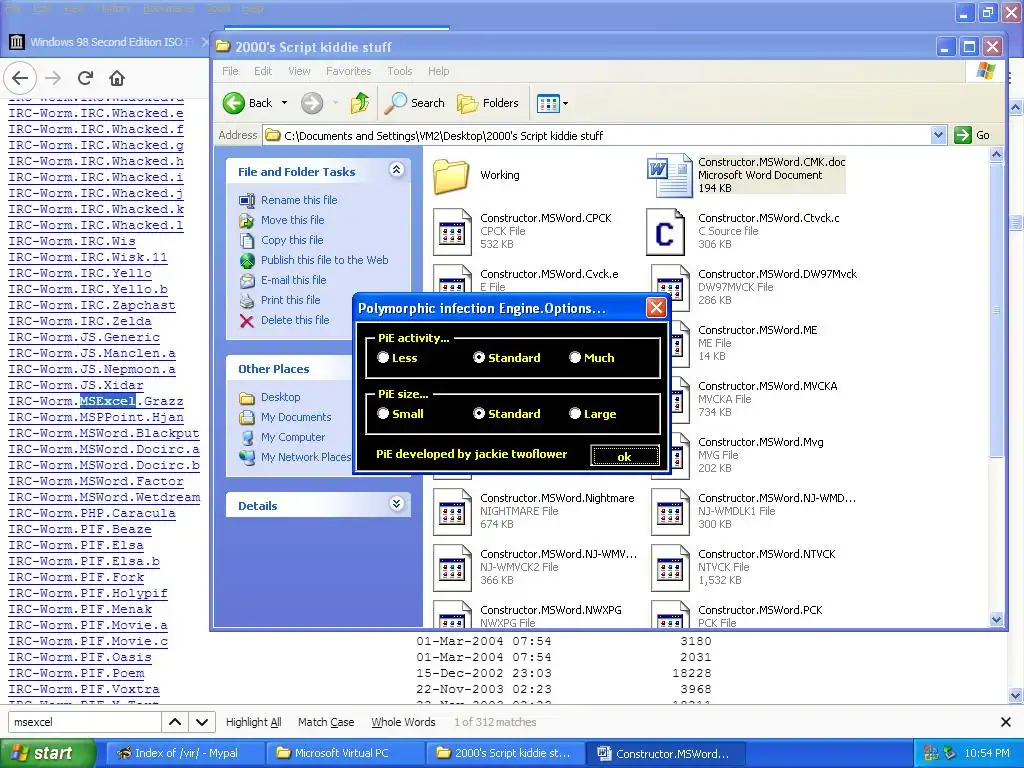
Task: Click the Copy this file icon
Action: 246,240
